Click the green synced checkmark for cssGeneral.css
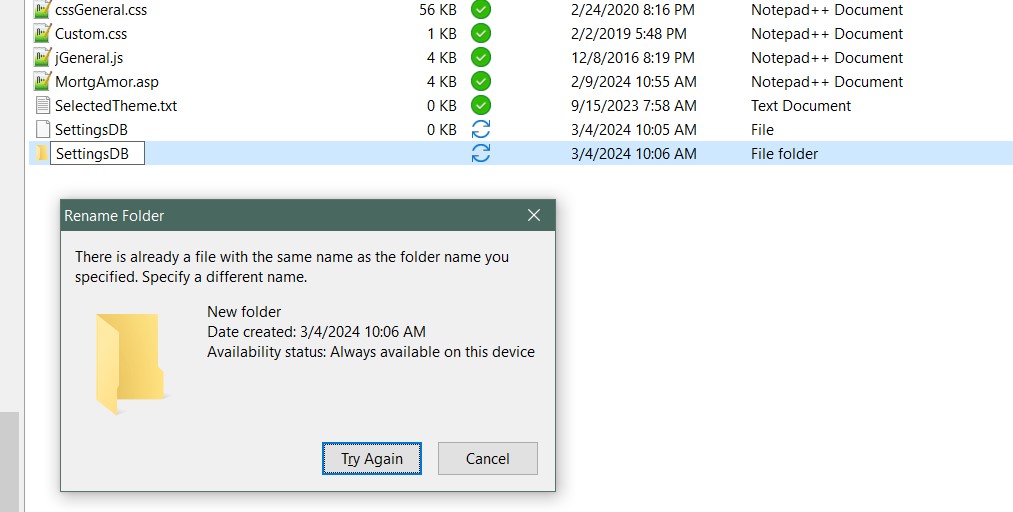Screen dimensions: 1013x512 click(481, 10)
